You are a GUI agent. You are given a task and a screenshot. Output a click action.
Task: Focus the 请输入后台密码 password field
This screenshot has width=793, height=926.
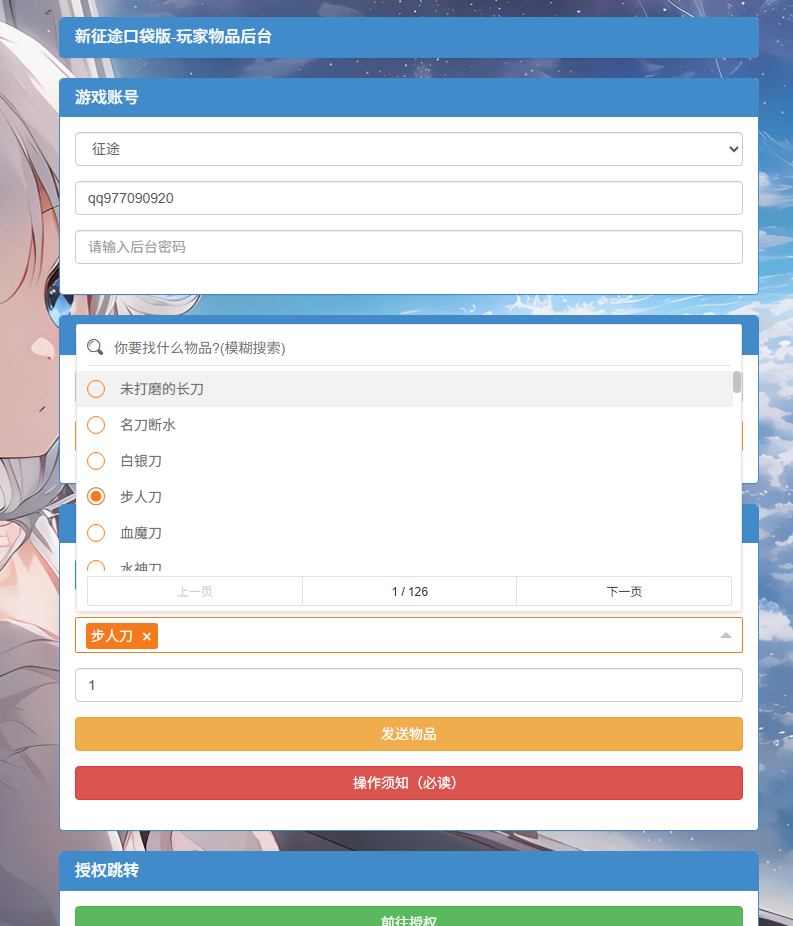[409, 247]
